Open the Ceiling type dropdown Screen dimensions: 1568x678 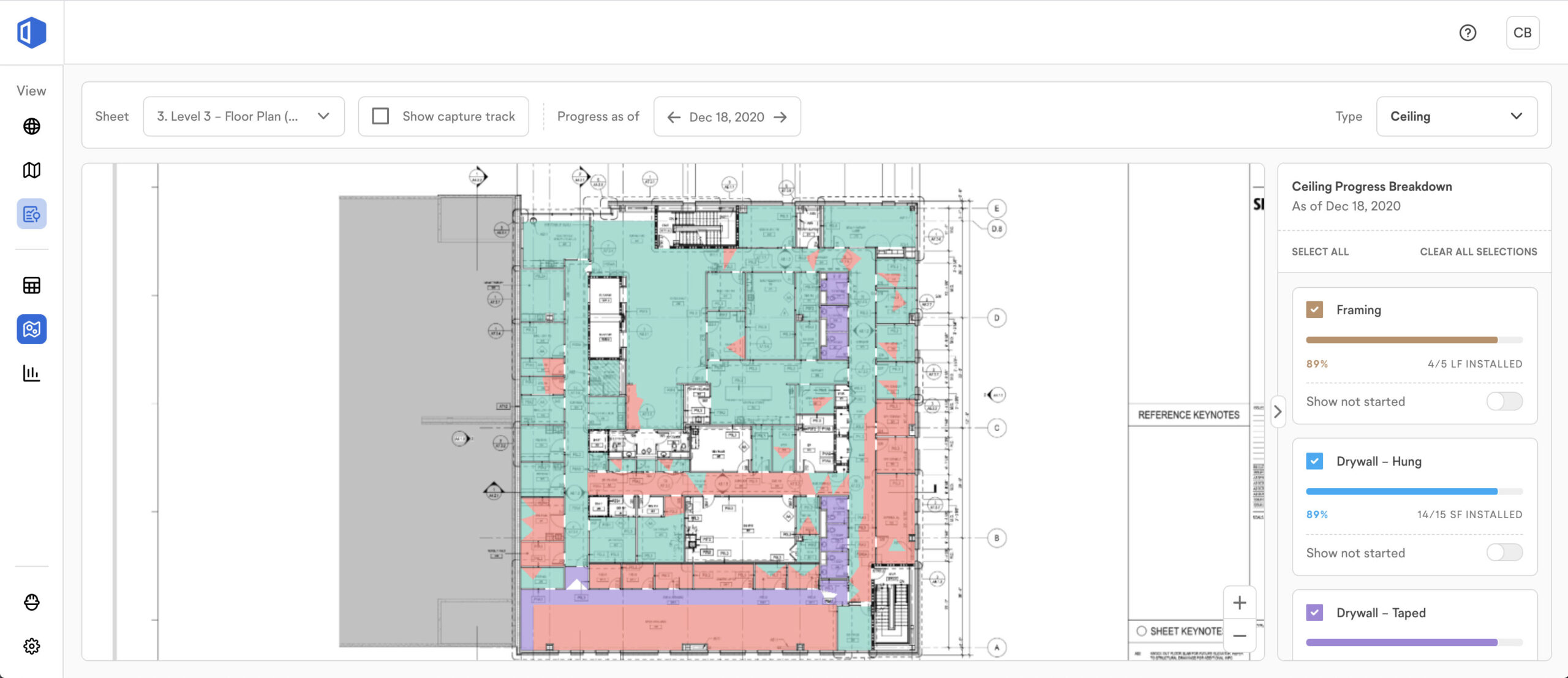pyautogui.click(x=1456, y=116)
